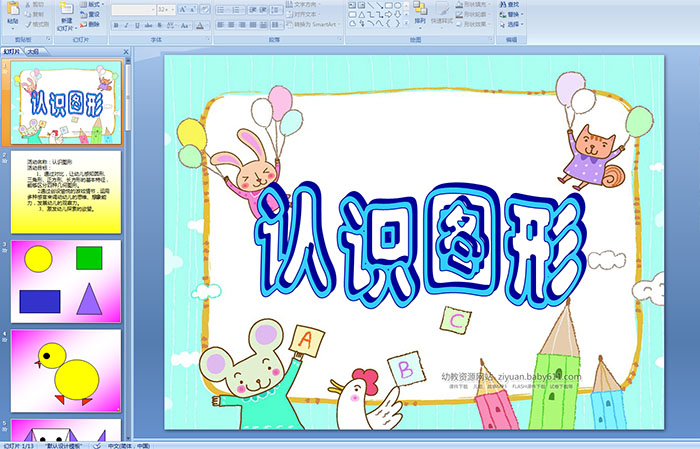Pick the straight line shape
700x449 pixels.
[371, 5]
